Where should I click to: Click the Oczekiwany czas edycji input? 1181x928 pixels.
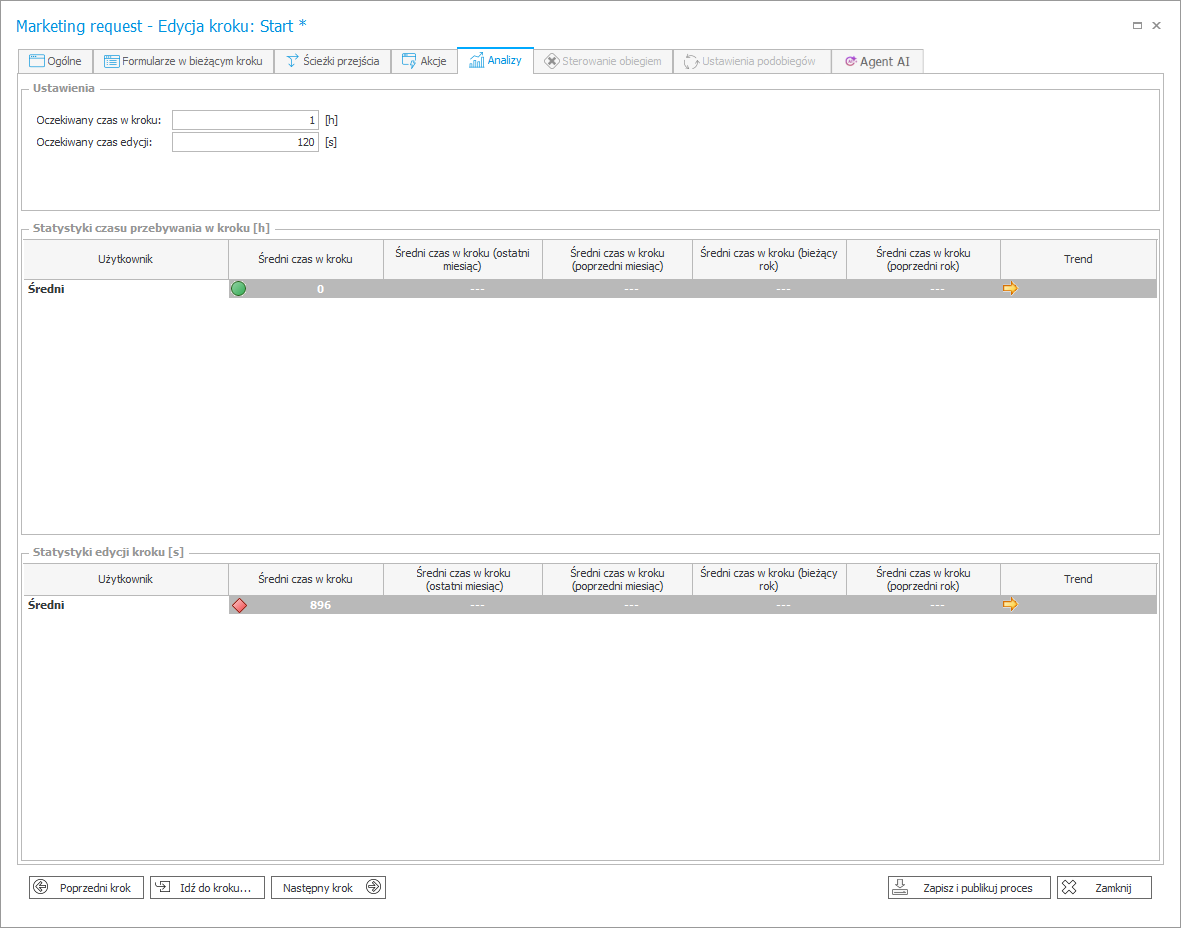pos(245,142)
